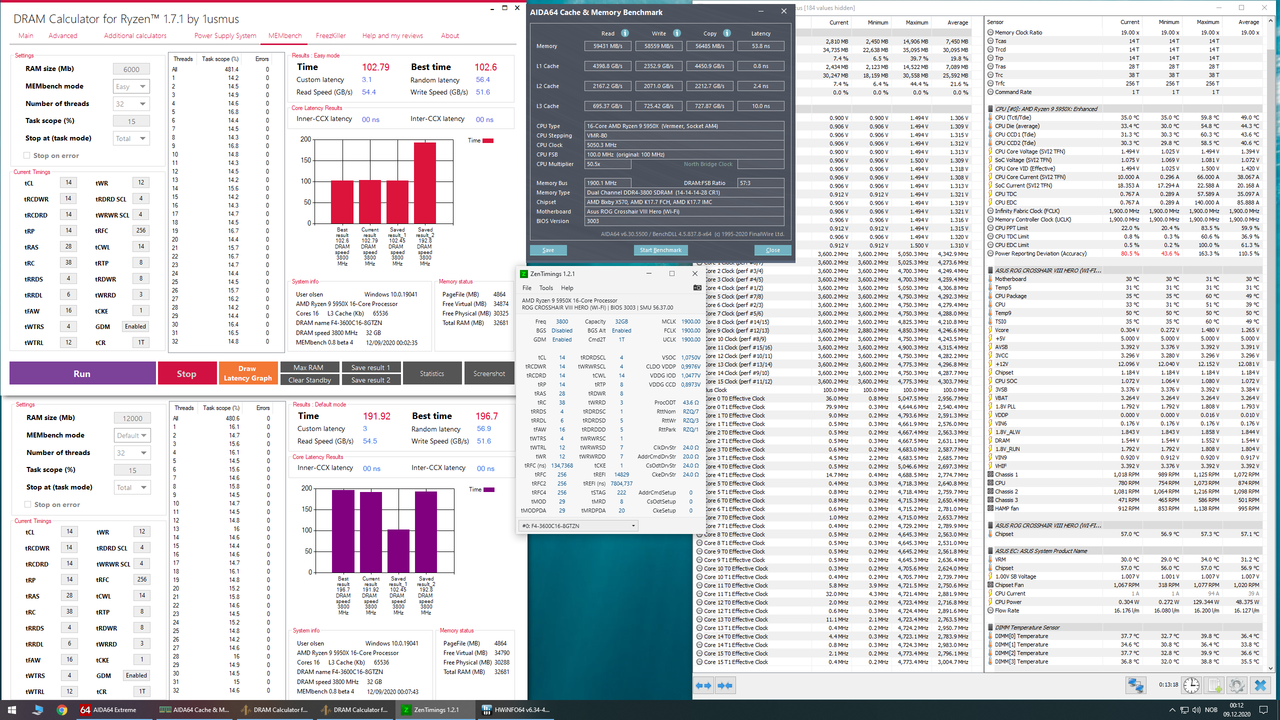The image size is (1280, 720).
Task: Click AIDA64 benchmark Save button
Action: [x=547, y=250]
